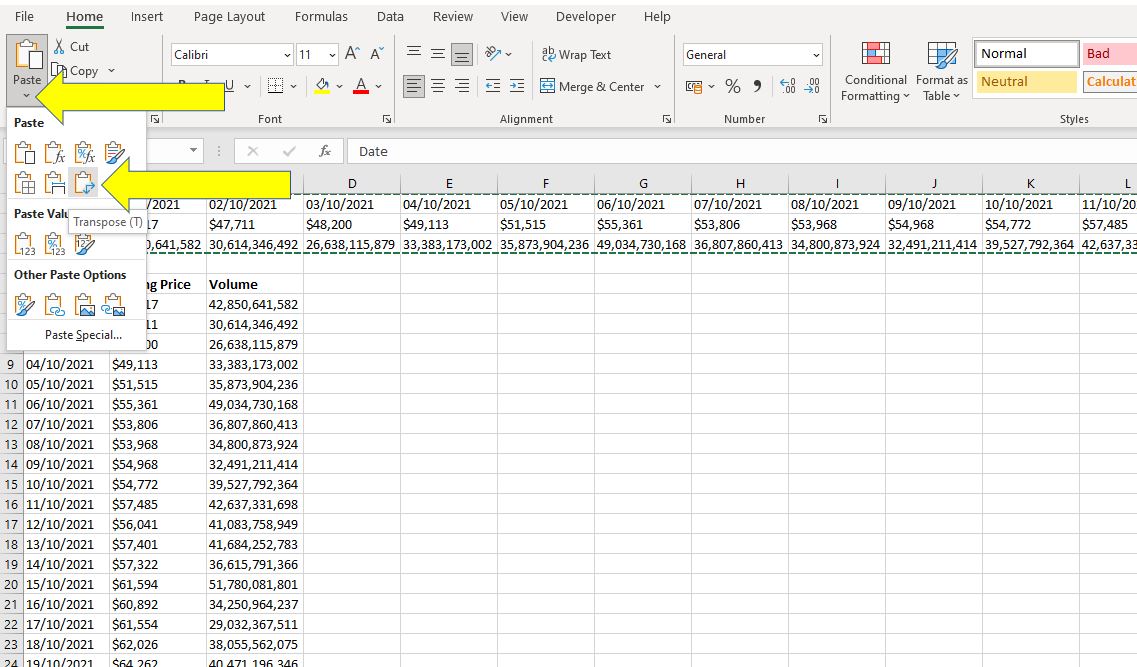
Task: Open the Developer ribbon tab
Action: point(585,16)
